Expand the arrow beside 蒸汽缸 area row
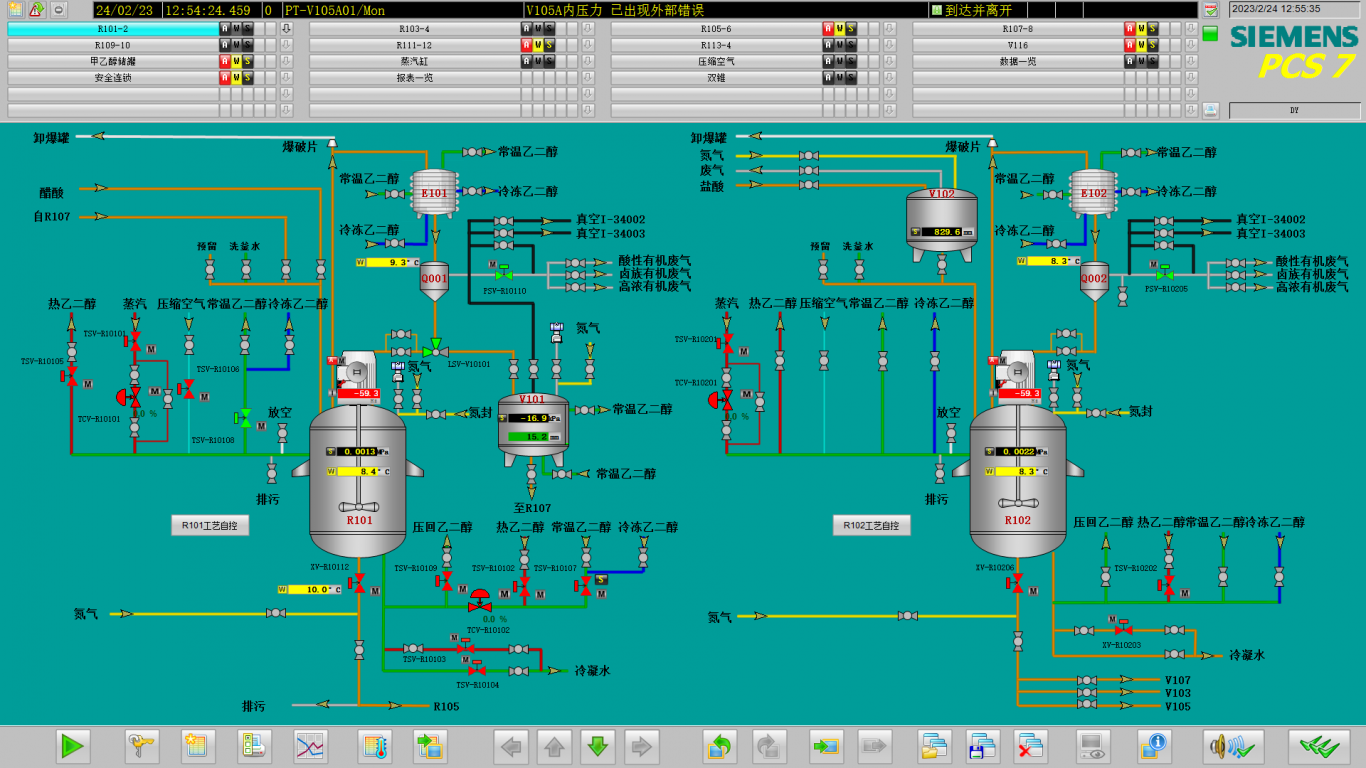 (x=588, y=61)
